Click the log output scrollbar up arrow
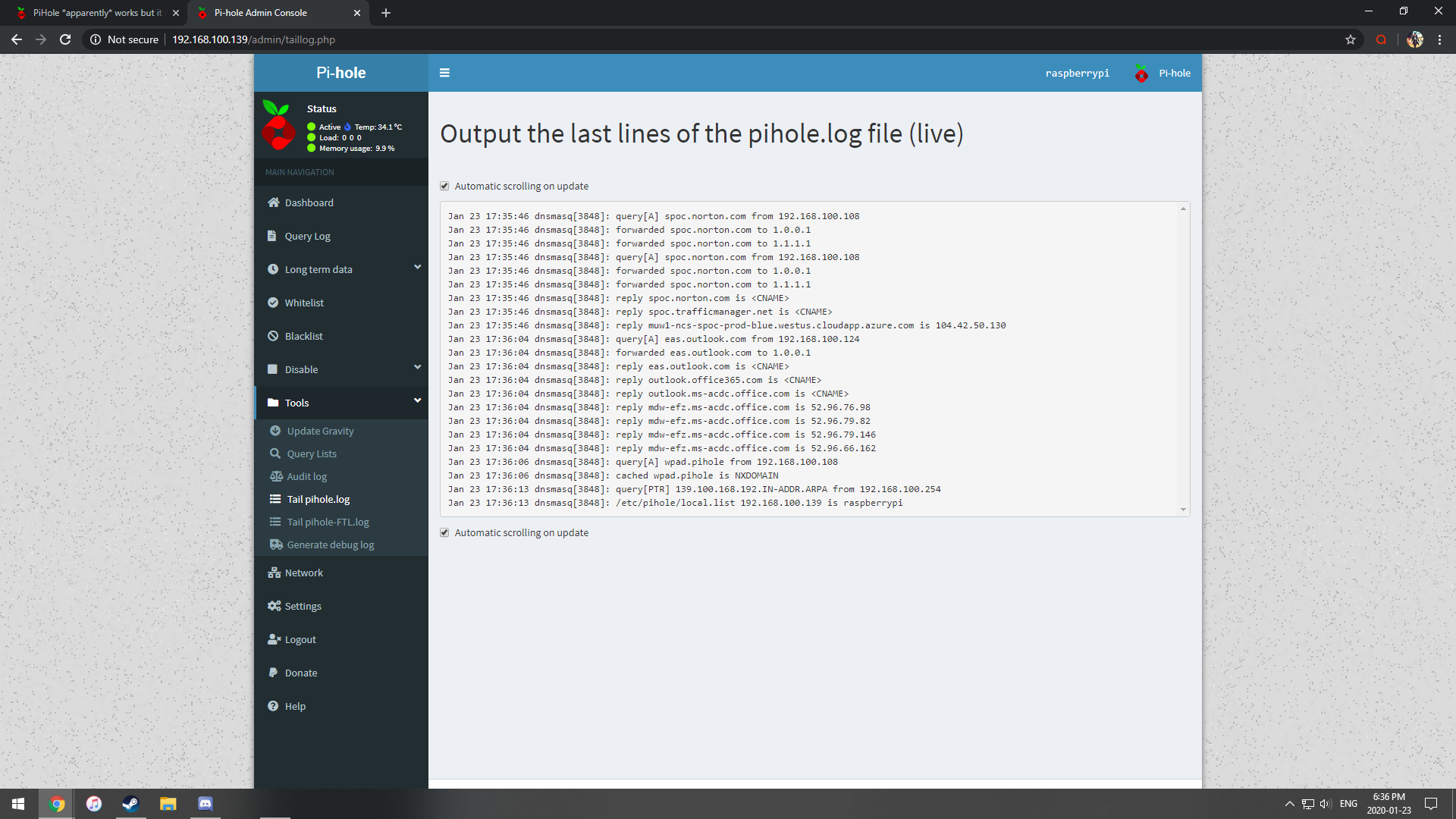Viewport: 1456px width, 819px height. [1183, 209]
